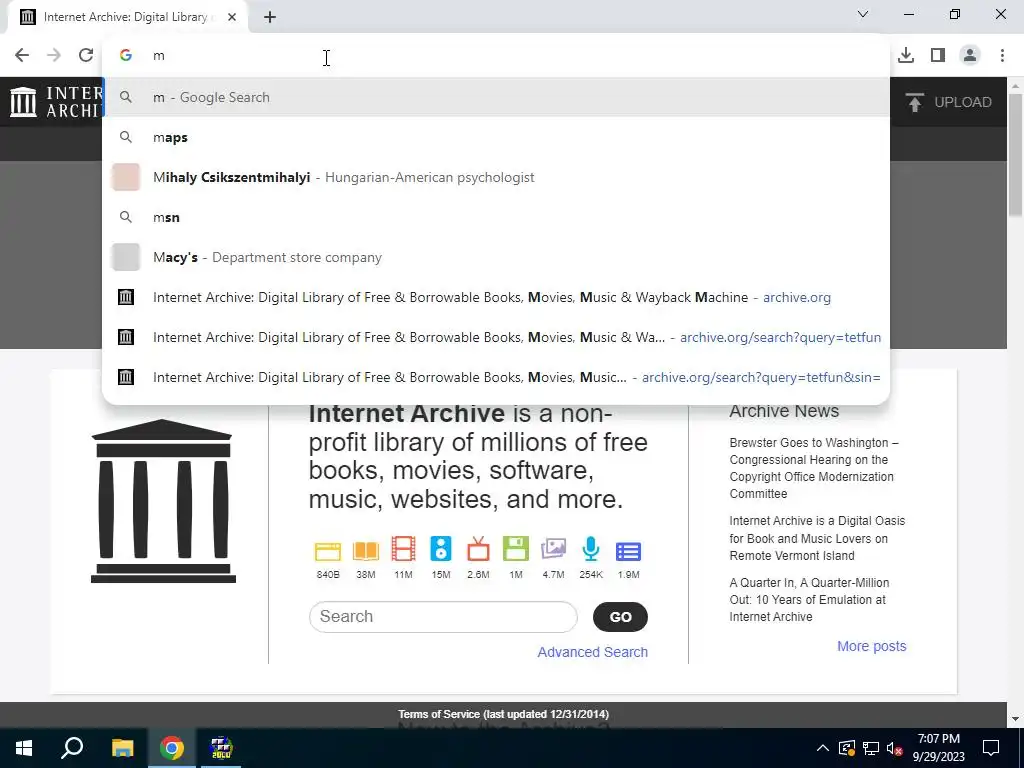Open Brewster Goes to Washington news post
The image size is (1024, 768).
click(814, 468)
